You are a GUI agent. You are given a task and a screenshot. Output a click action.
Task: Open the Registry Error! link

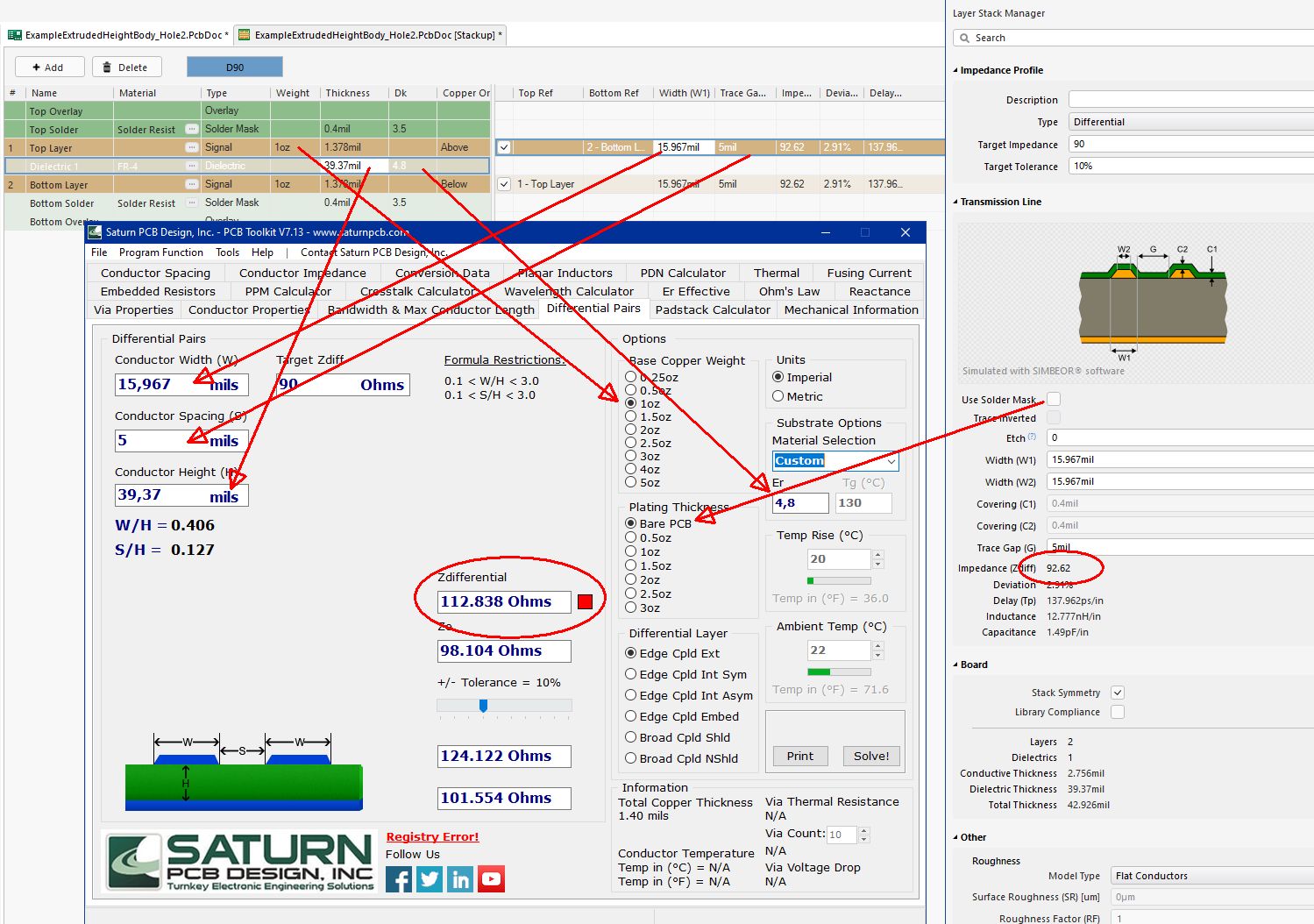point(432,836)
